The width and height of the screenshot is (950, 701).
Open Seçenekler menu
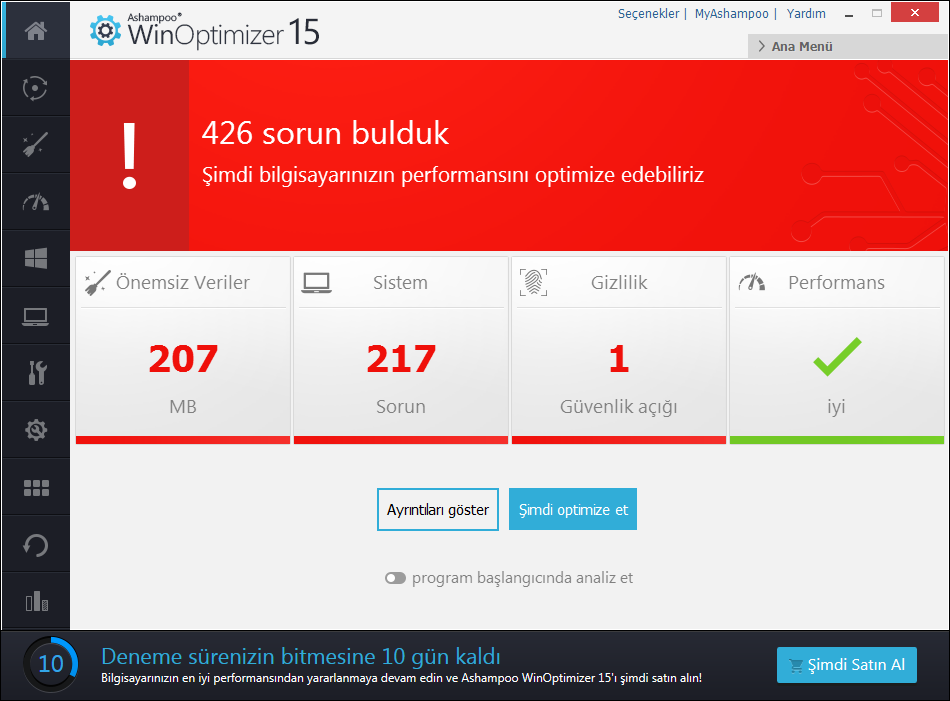[648, 13]
